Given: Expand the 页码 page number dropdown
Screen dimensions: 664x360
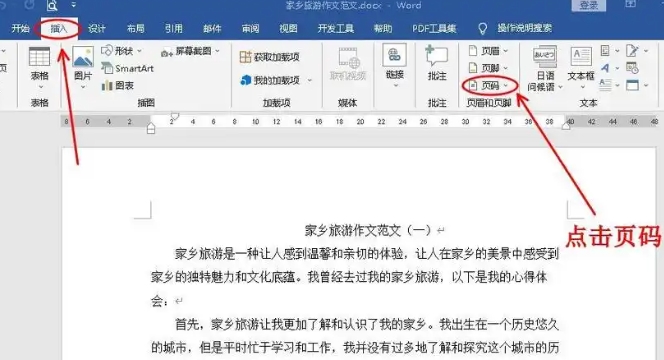Looking at the screenshot, I should point(506,86).
